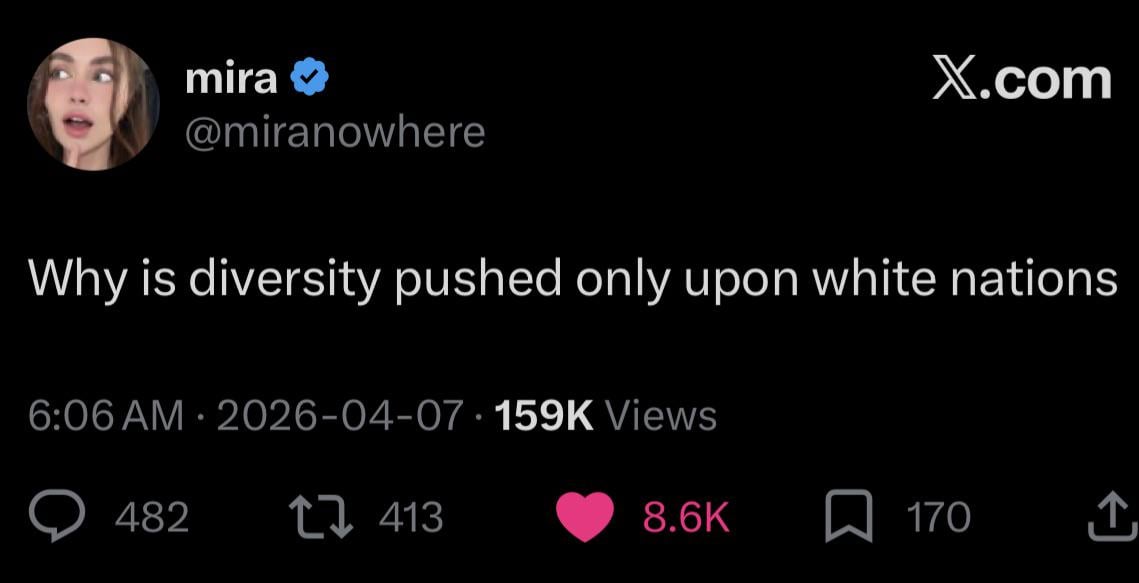Click the 8.6K likes count
1139x583 pixels.
[685, 517]
